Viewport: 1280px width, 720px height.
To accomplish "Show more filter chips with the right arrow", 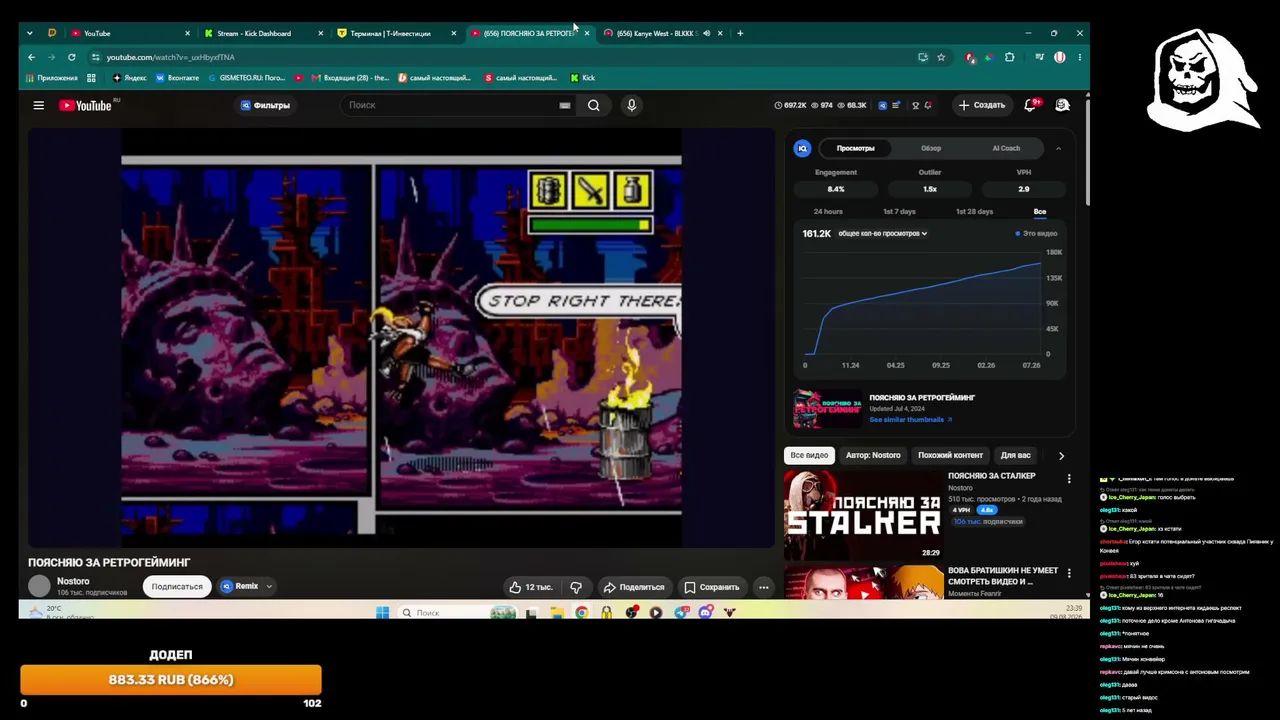I will pyautogui.click(x=1061, y=455).
